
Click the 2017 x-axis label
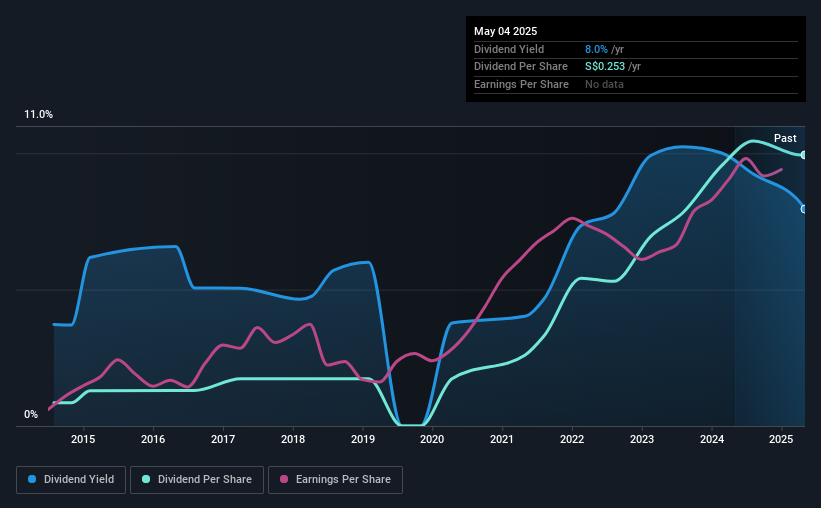point(223,439)
